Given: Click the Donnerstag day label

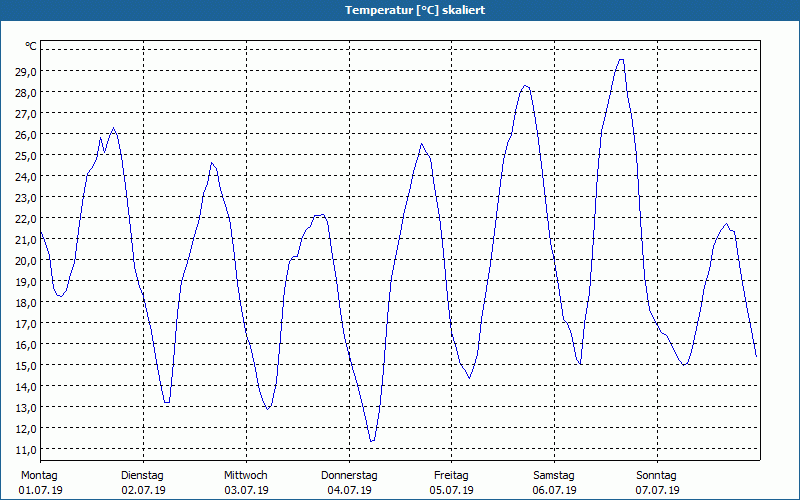Looking at the screenshot, I should point(349,475).
